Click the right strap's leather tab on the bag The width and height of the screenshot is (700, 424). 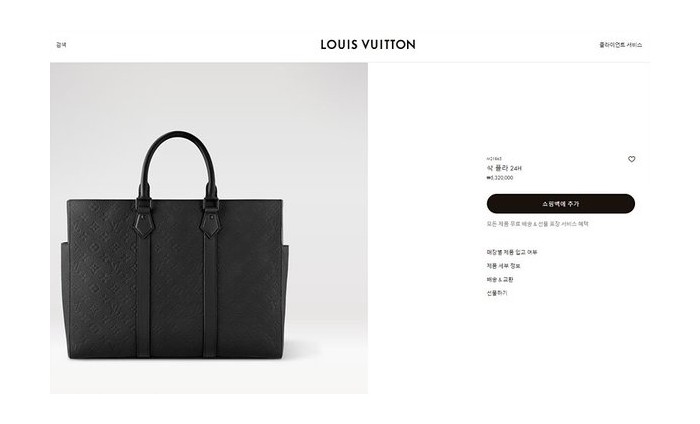(x=211, y=224)
